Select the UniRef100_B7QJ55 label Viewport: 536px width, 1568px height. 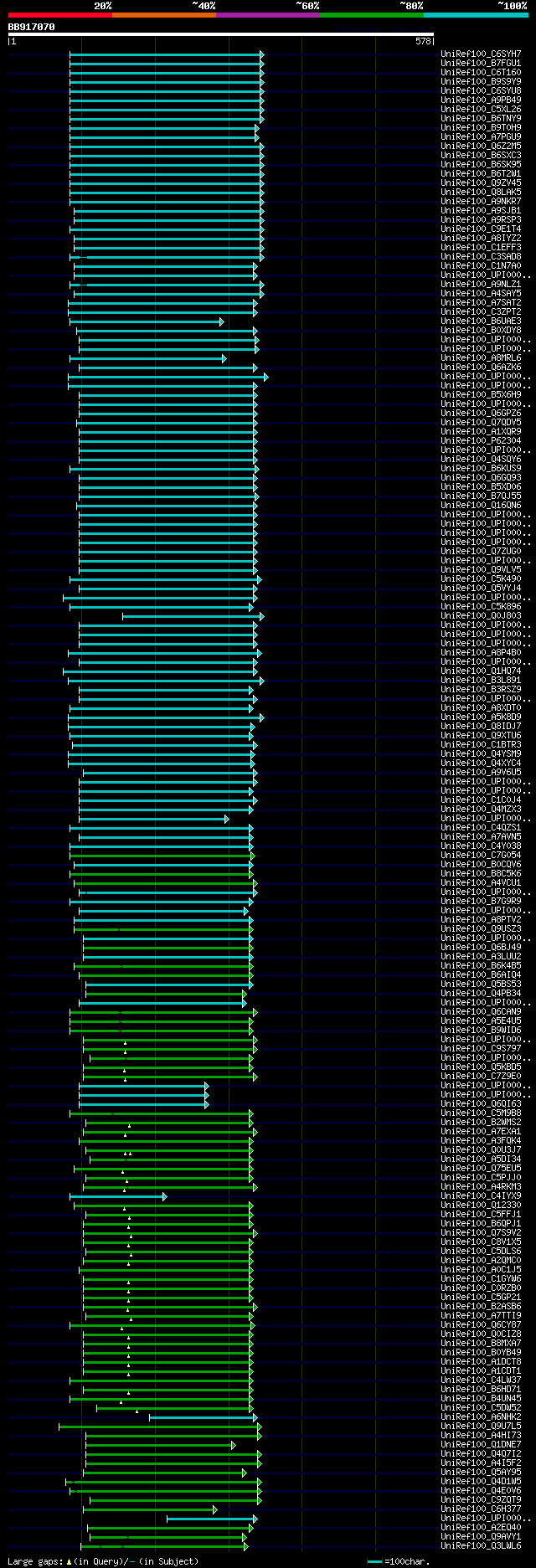(481, 496)
